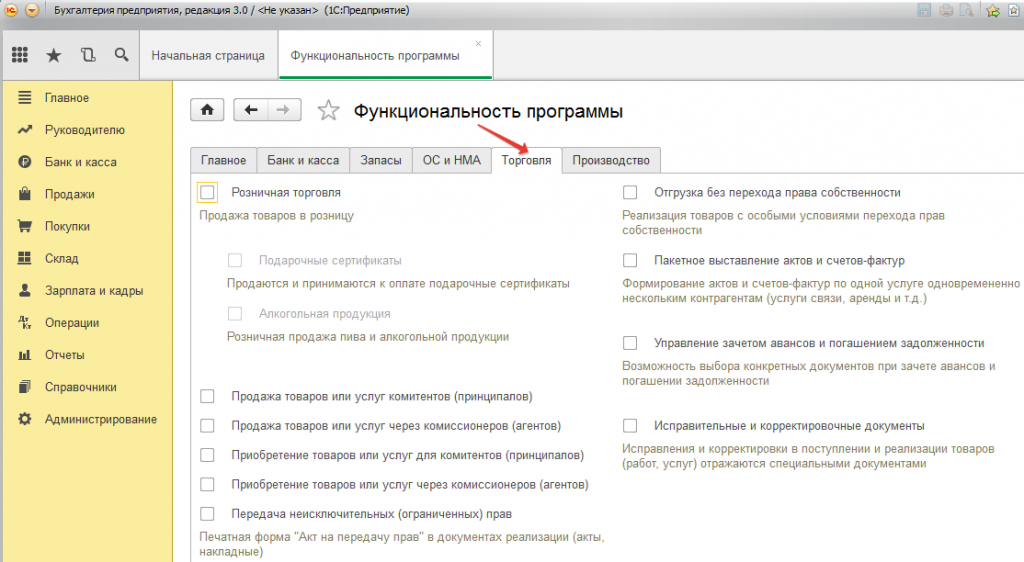Open the history icon in top toolbar
1024x562 pixels.
(88, 56)
